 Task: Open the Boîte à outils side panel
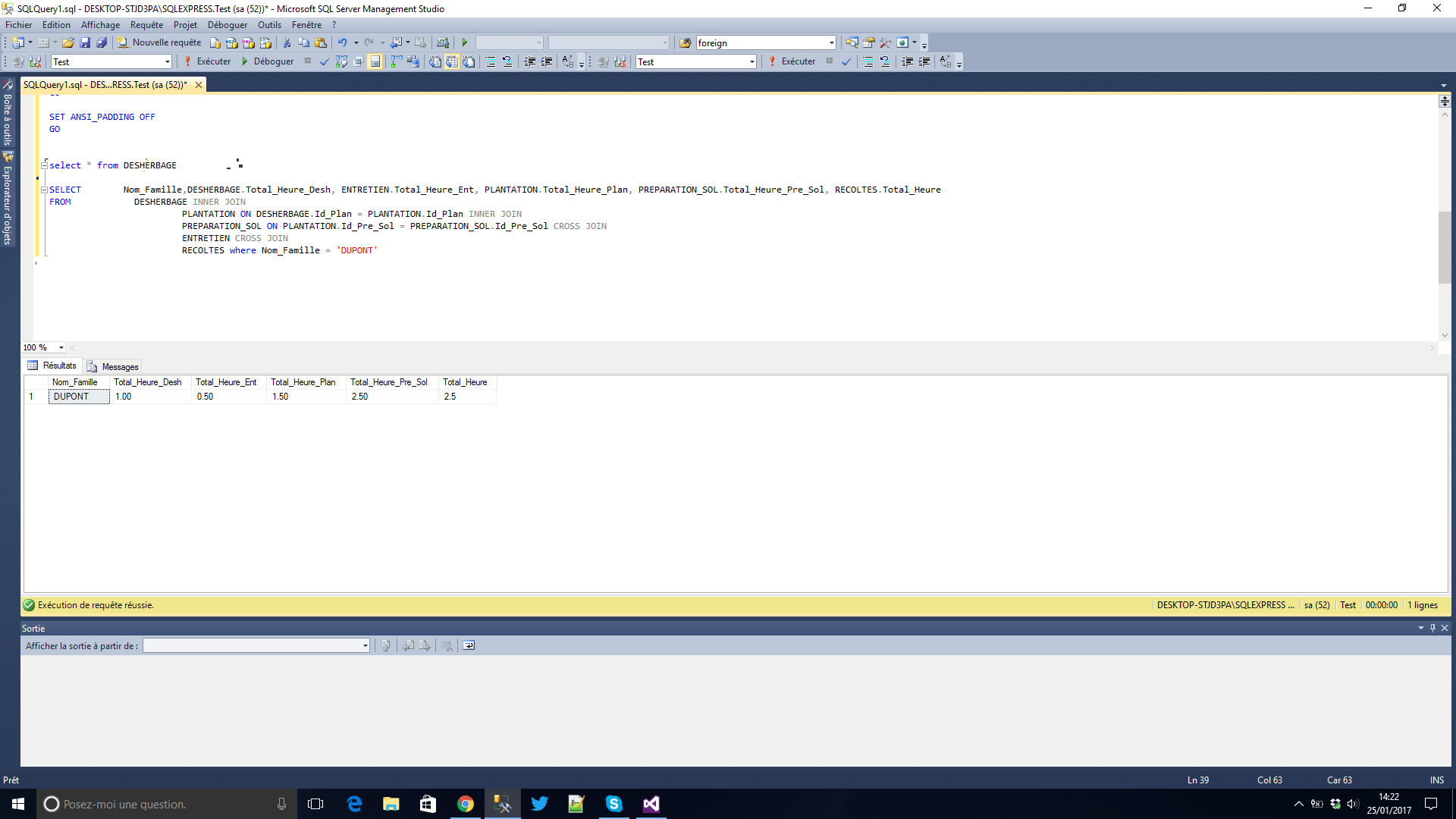click(8, 113)
